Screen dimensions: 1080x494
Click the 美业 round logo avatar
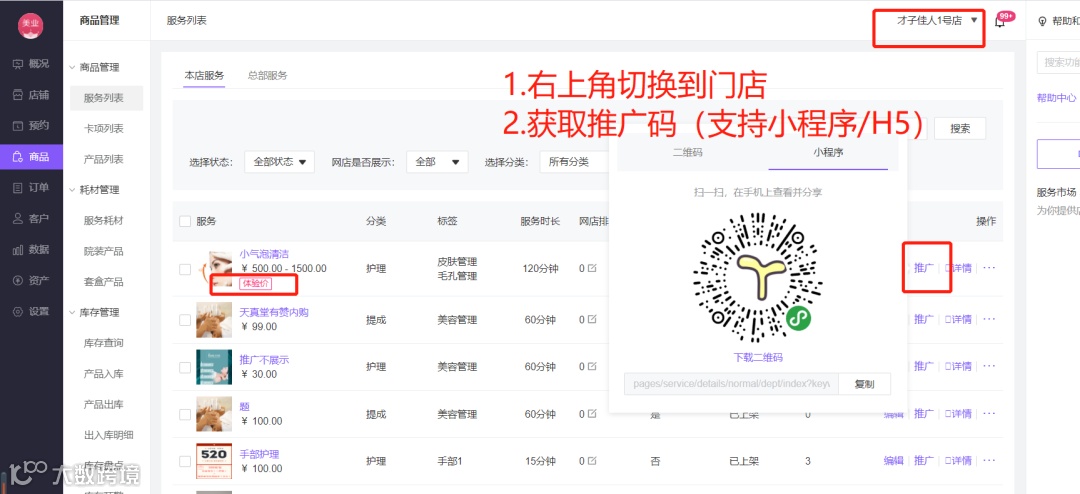pos(30,25)
